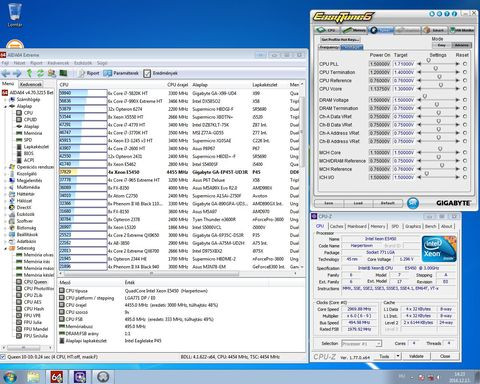Click EasyTune6 round SR button
Image resolution: width=480 pixels, height=384 pixels.
(x=413, y=203)
